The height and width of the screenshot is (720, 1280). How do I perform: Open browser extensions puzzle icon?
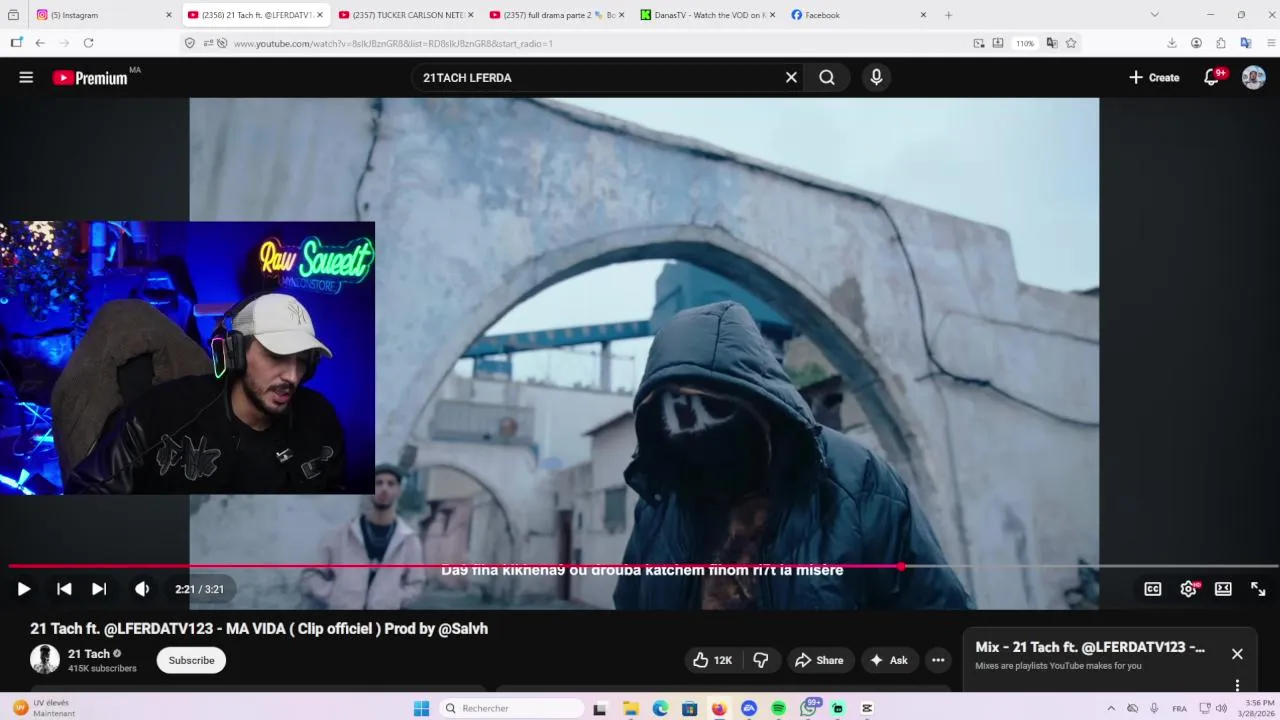tap(1221, 43)
